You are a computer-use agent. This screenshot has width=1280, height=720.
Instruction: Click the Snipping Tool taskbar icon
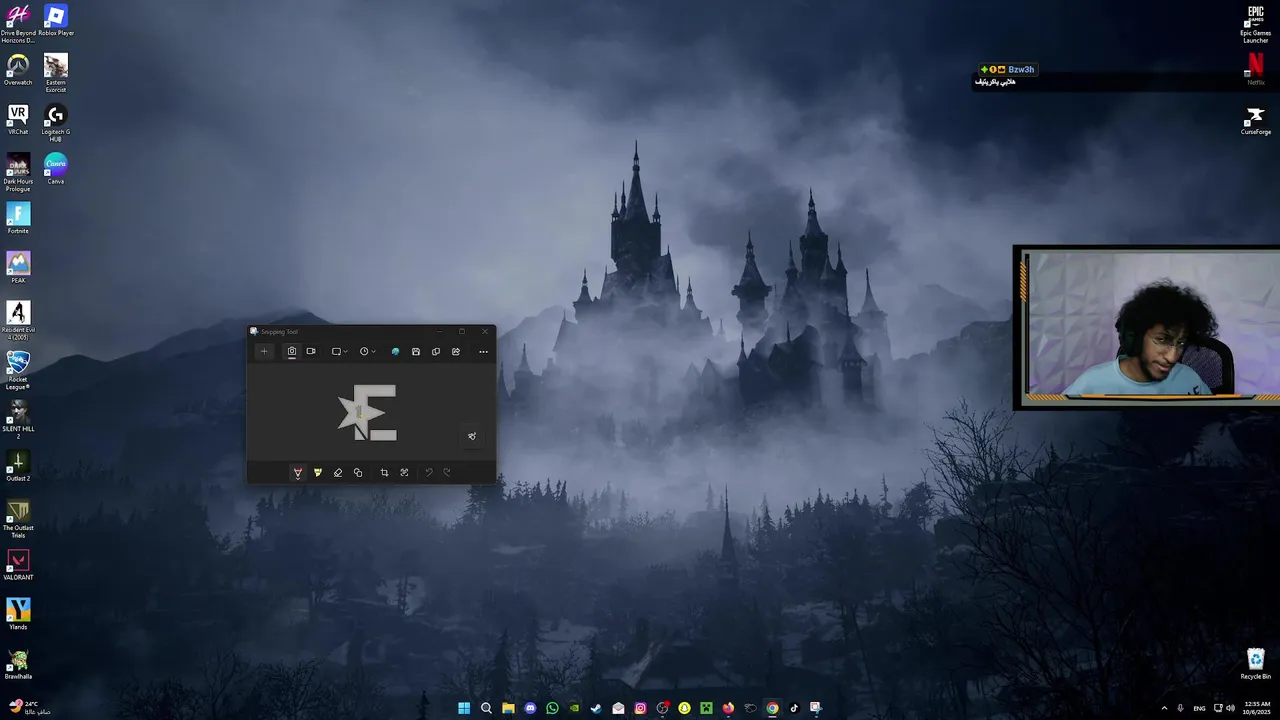pos(816,708)
